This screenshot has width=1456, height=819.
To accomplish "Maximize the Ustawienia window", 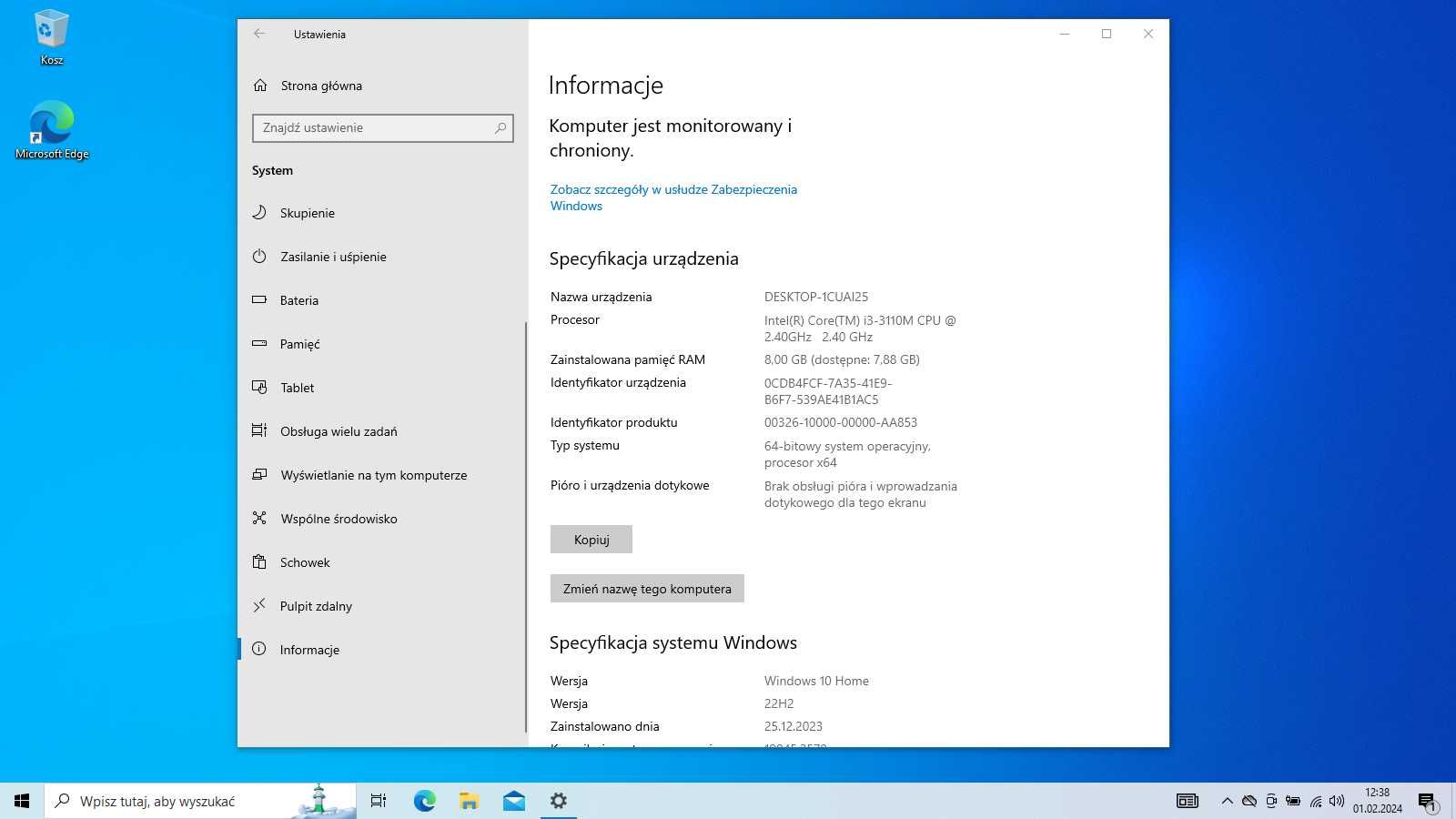I will (1107, 34).
